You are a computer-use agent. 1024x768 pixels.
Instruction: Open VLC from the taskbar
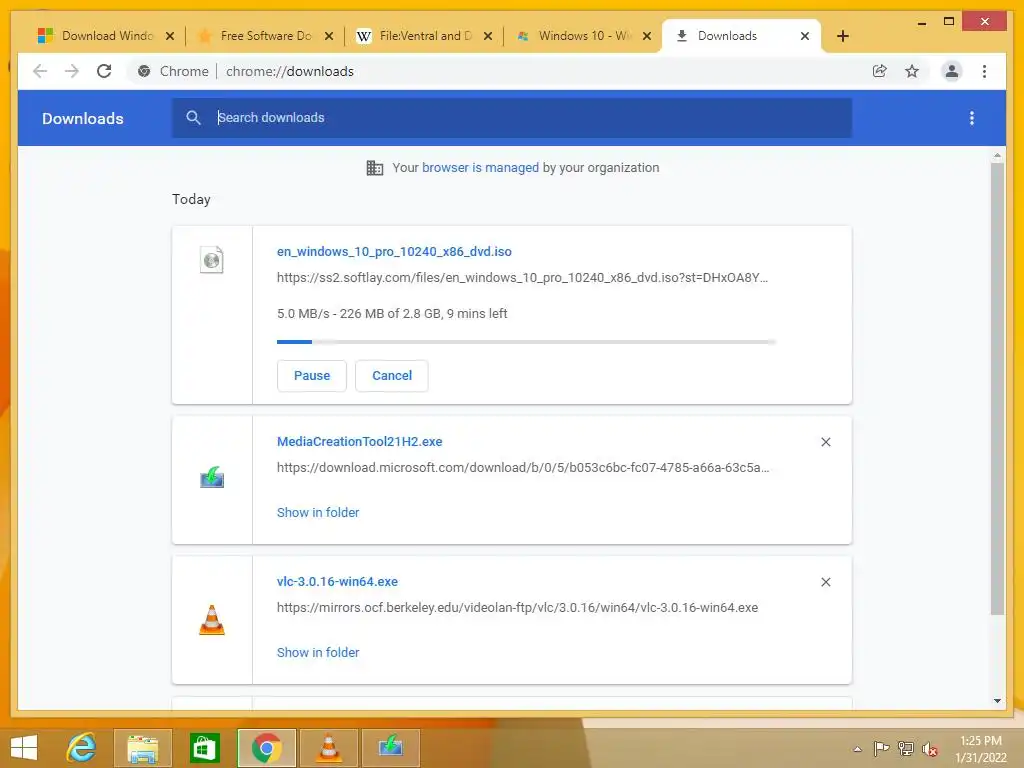point(328,748)
